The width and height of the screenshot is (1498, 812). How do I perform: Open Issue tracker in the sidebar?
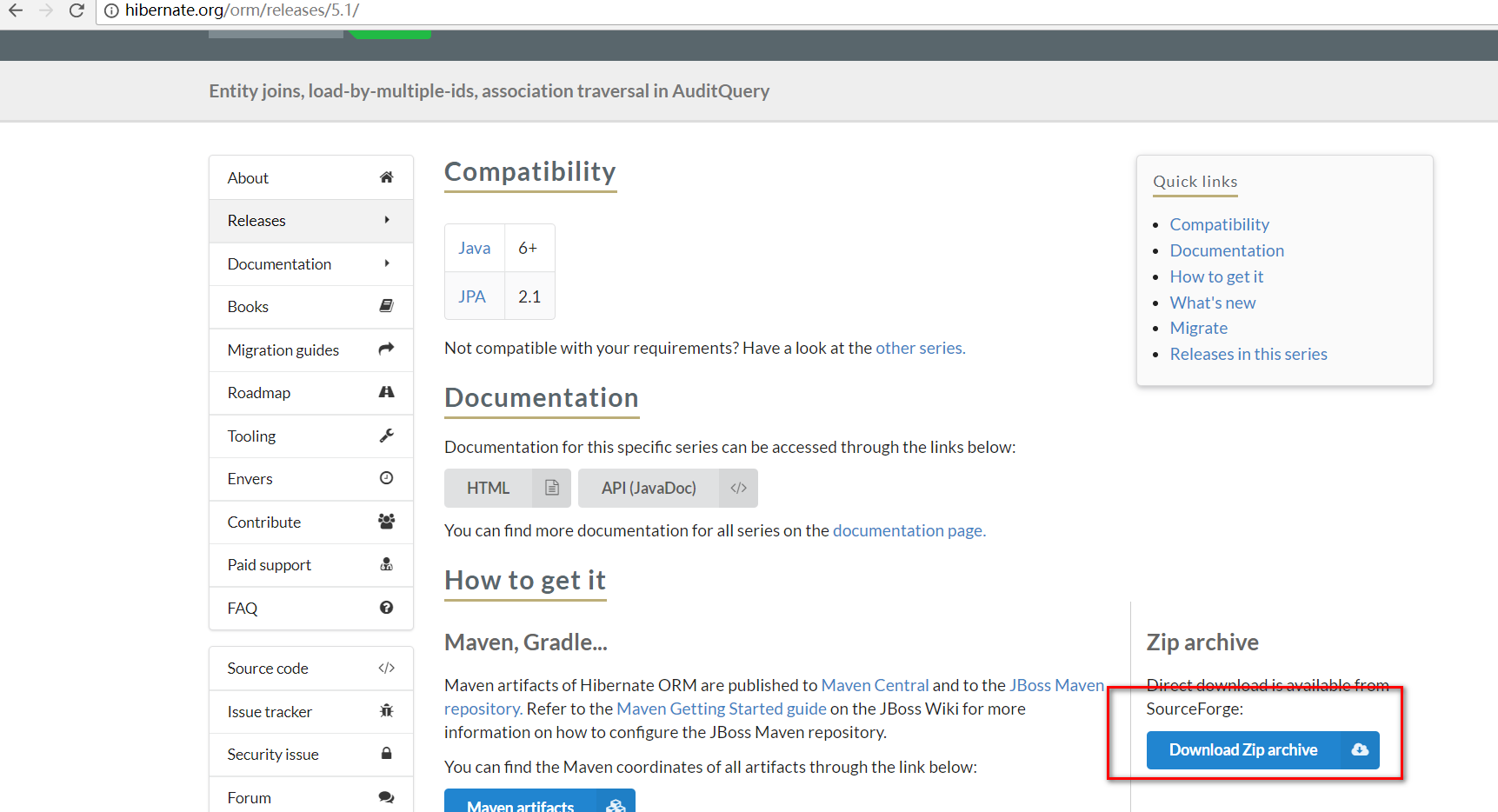coord(311,711)
